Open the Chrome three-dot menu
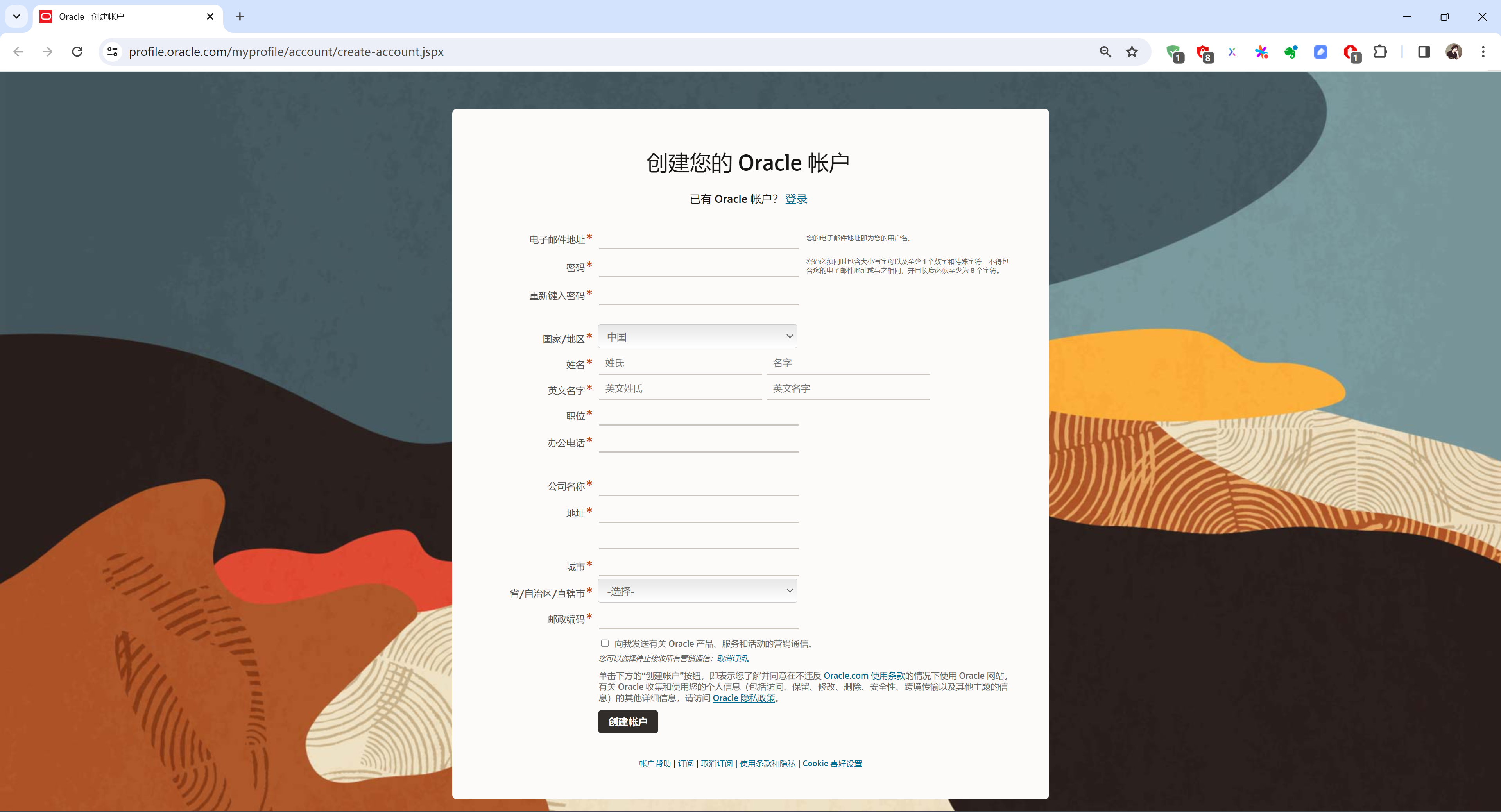Viewport: 1501px width, 812px height. pyautogui.click(x=1483, y=52)
